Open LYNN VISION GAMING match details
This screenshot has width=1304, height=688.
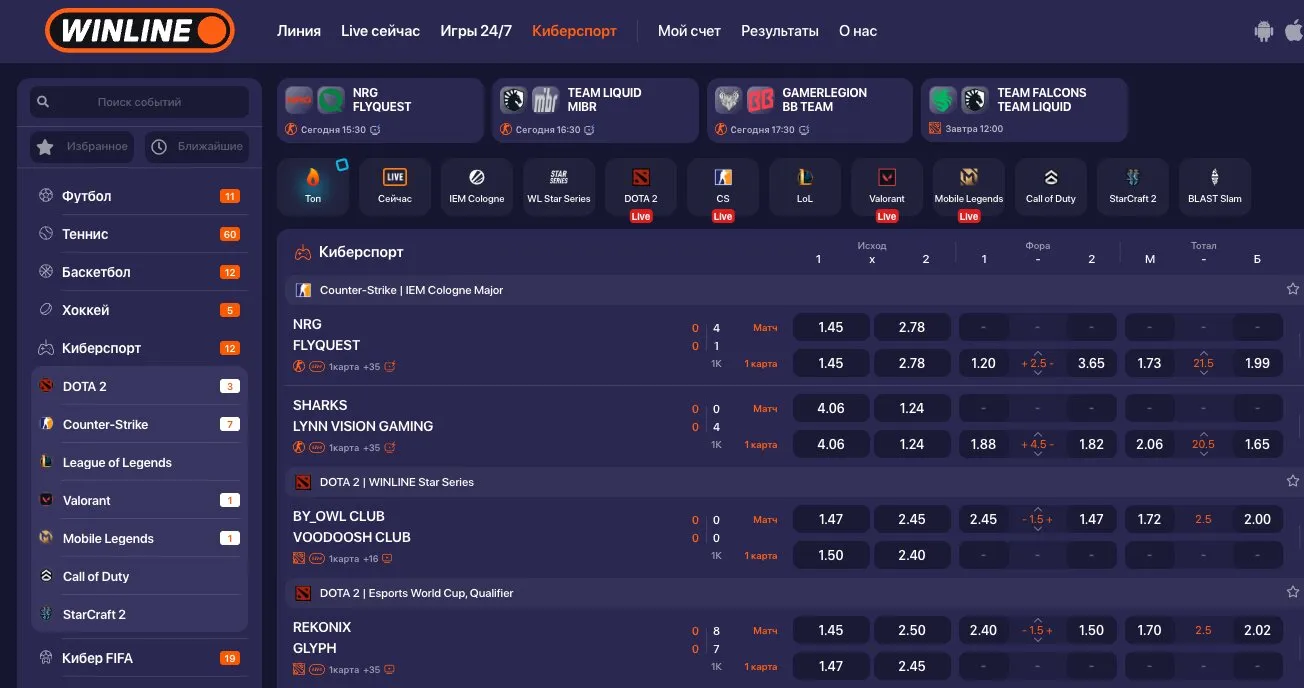pyautogui.click(x=363, y=426)
